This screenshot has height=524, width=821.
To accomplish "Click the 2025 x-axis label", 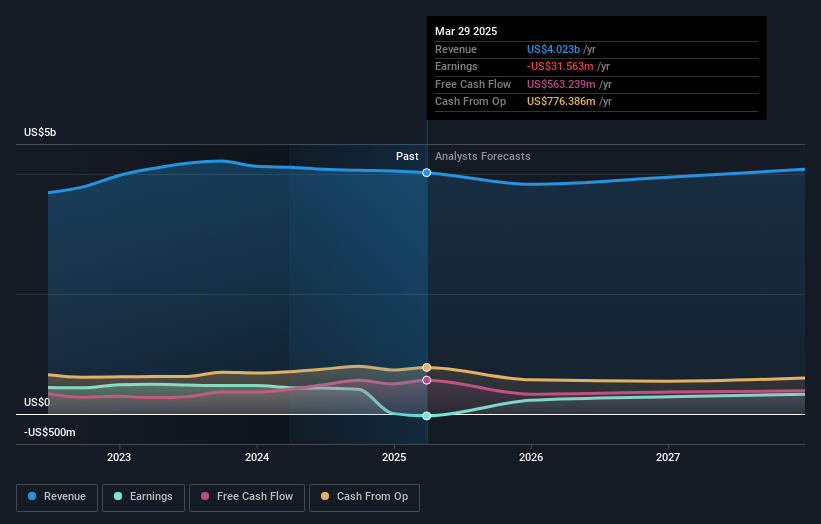I will [394, 457].
